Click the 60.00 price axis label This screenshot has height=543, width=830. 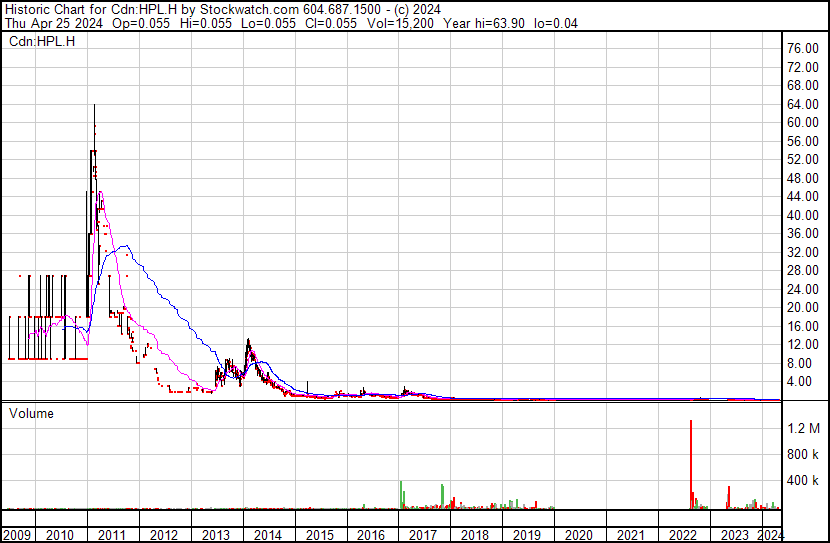pos(803,122)
